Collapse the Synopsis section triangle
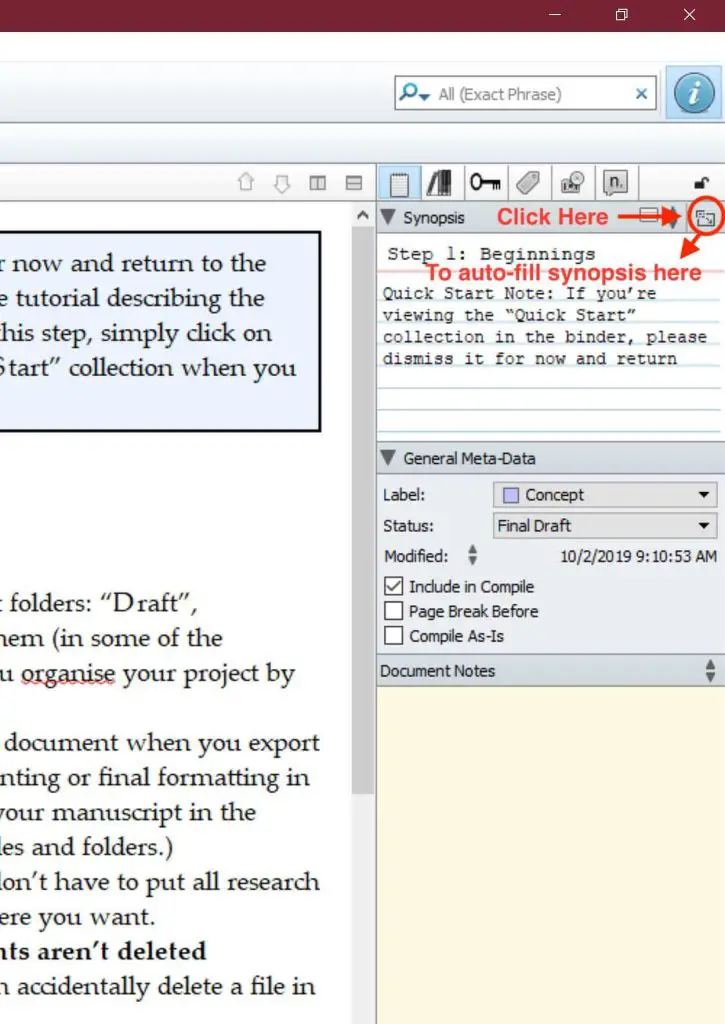 387,217
